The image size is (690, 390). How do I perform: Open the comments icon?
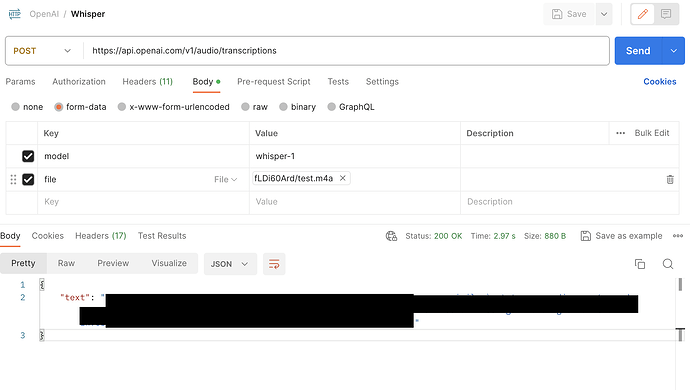click(x=666, y=14)
